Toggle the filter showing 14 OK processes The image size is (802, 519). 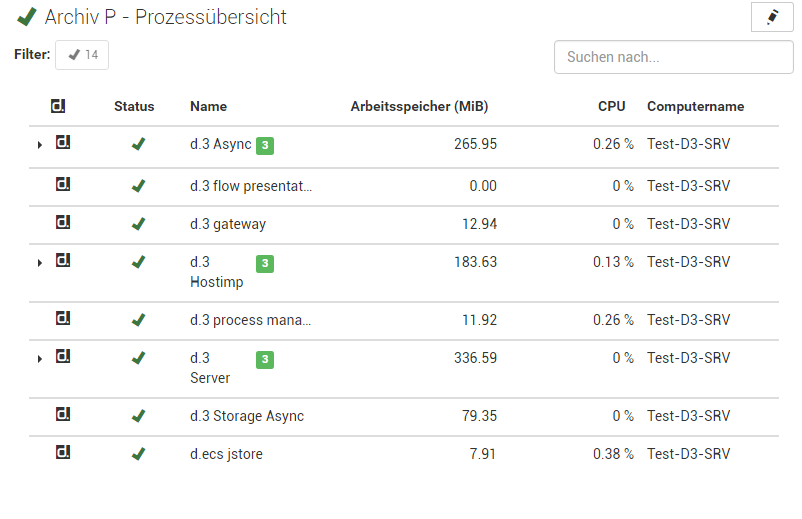point(82,55)
